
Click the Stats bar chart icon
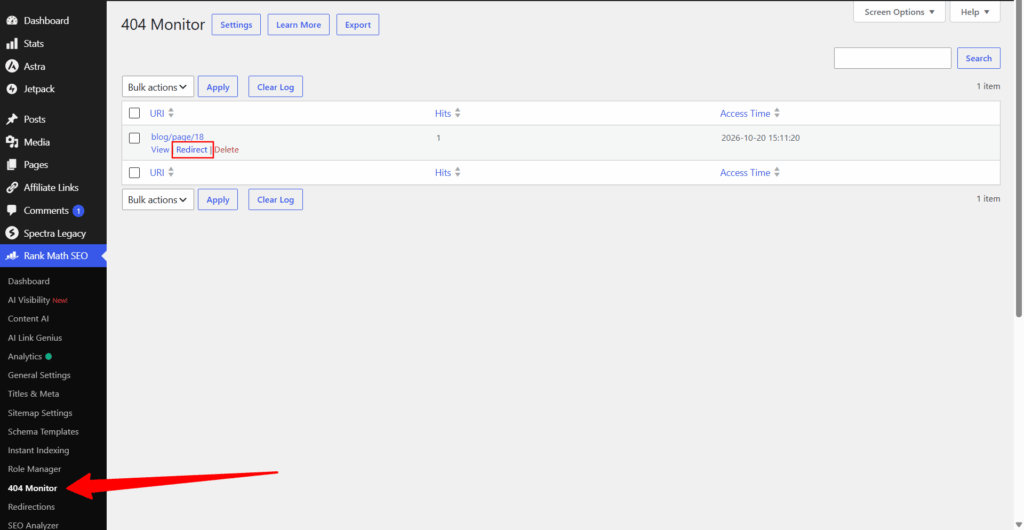(x=12, y=44)
